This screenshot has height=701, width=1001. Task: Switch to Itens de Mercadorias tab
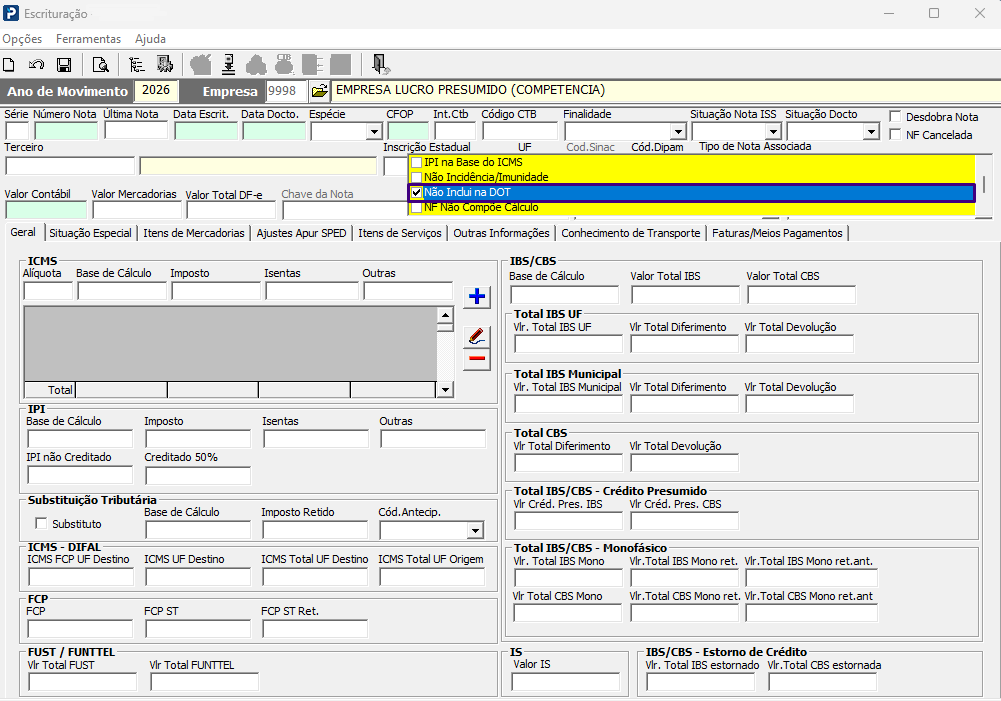click(x=193, y=233)
